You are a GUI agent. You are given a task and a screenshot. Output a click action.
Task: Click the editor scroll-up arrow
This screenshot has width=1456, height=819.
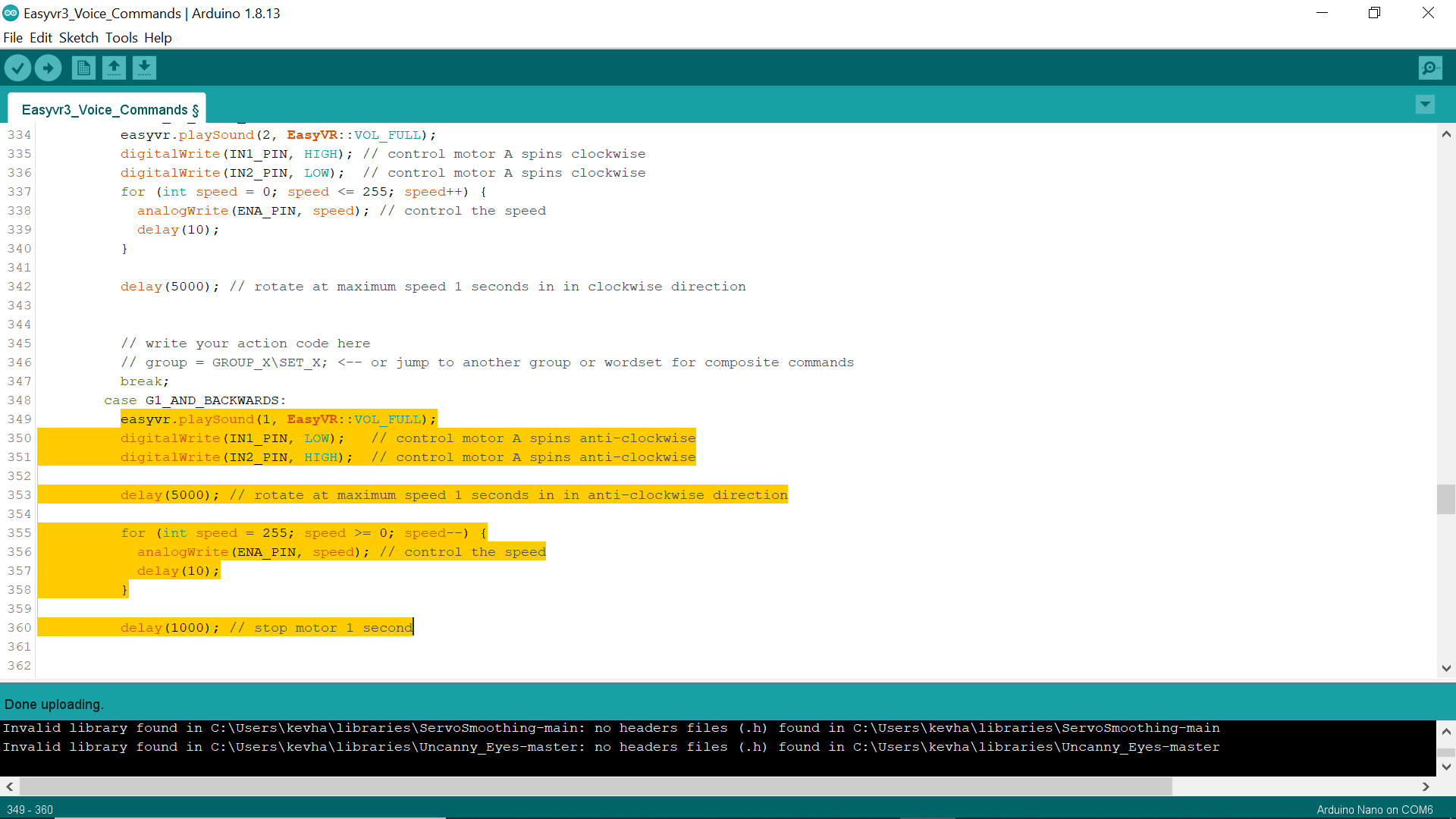(x=1446, y=133)
